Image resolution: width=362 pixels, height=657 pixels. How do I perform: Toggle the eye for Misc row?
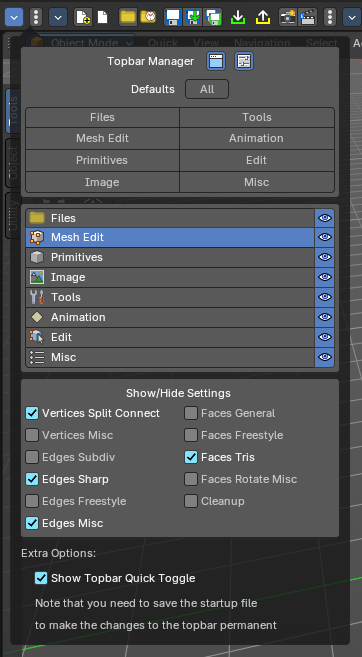[x=325, y=357]
